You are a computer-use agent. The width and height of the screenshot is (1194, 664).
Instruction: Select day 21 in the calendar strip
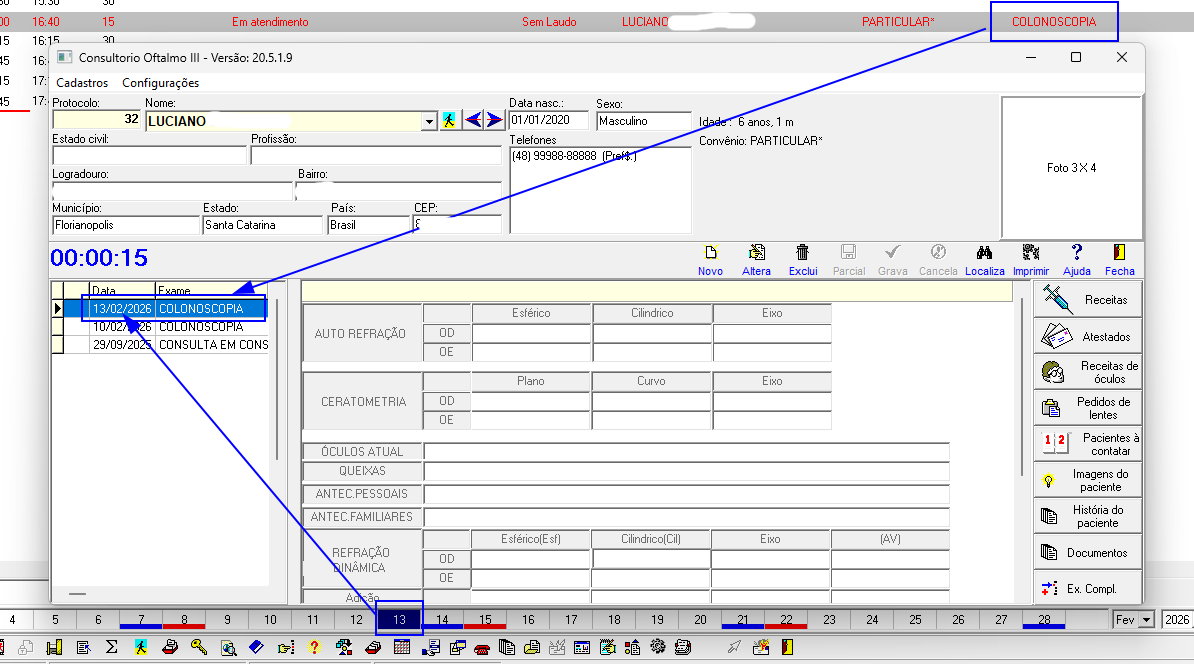pos(743,620)
